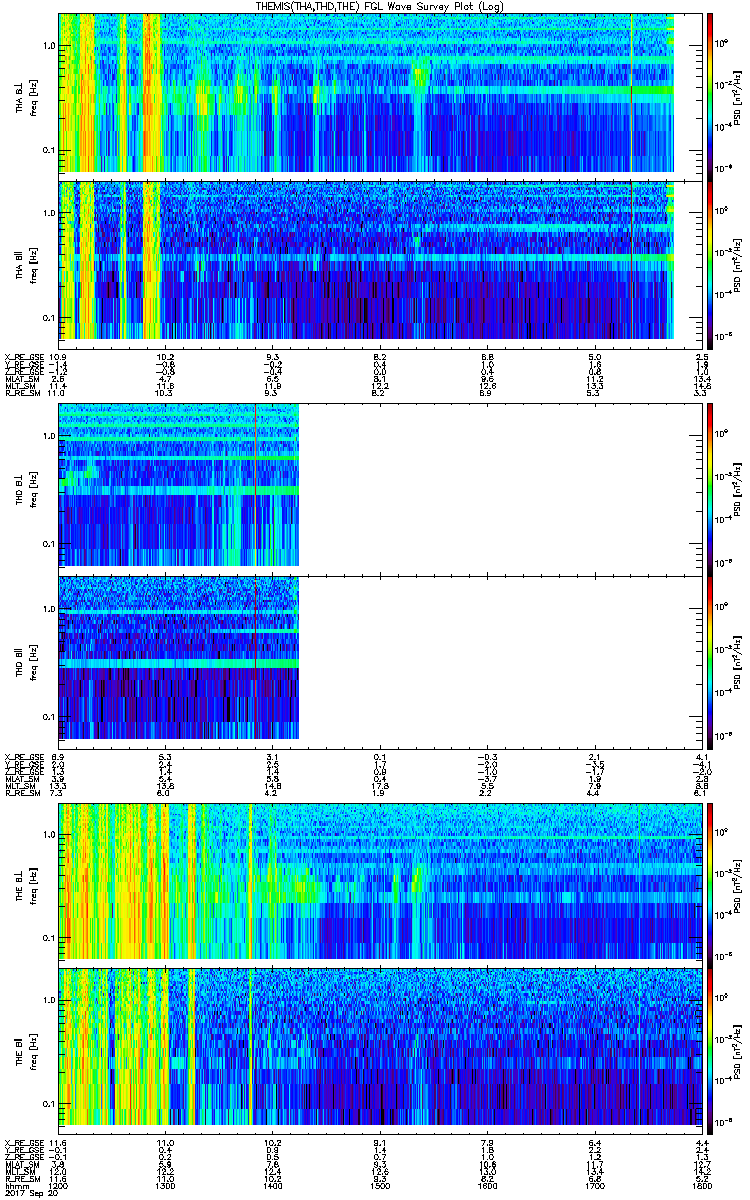Screen dimensions: 750x1200
Task: Select the THE B-parallel spectrogram panel
Action: click(x=378, y=1049)
